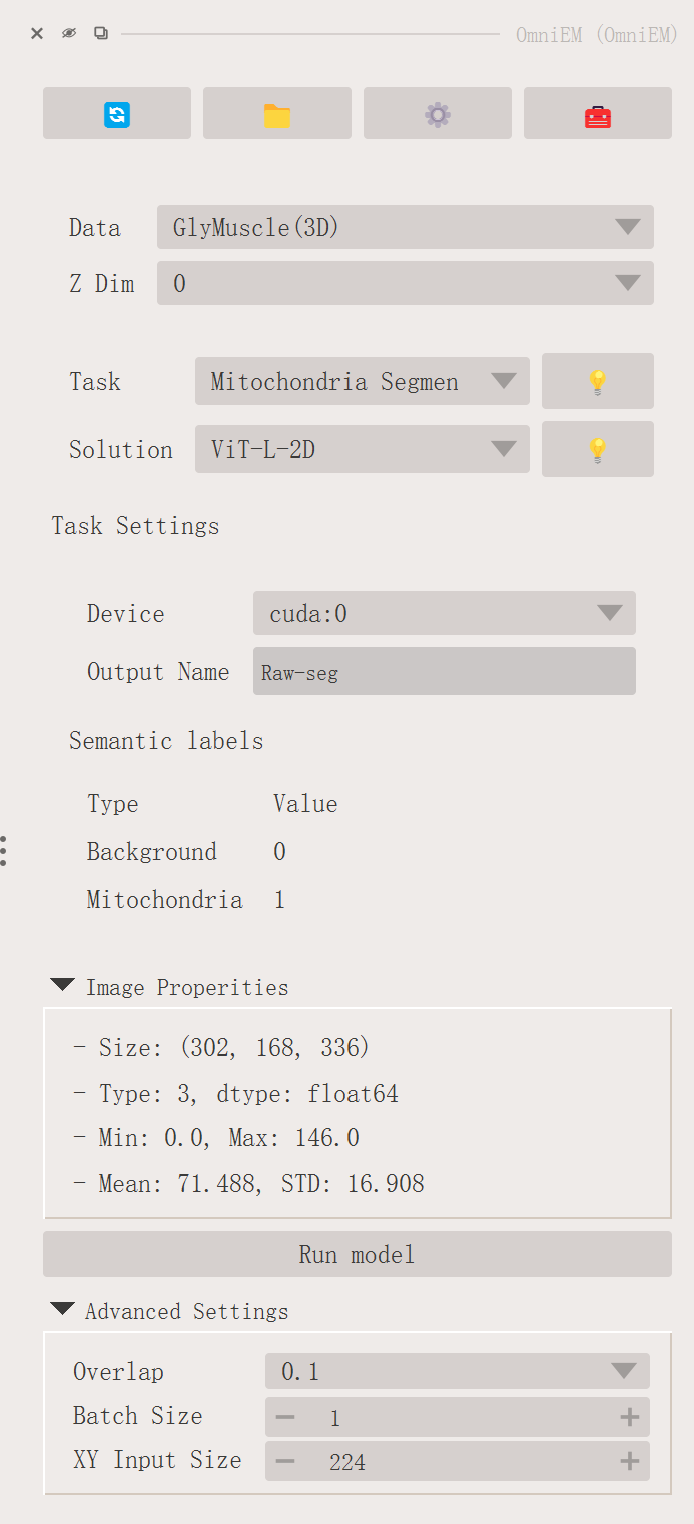Viewport: 694px width, 1524px height.
Task: Collapse the Advanced Settings section
Action: (63, 1311)
